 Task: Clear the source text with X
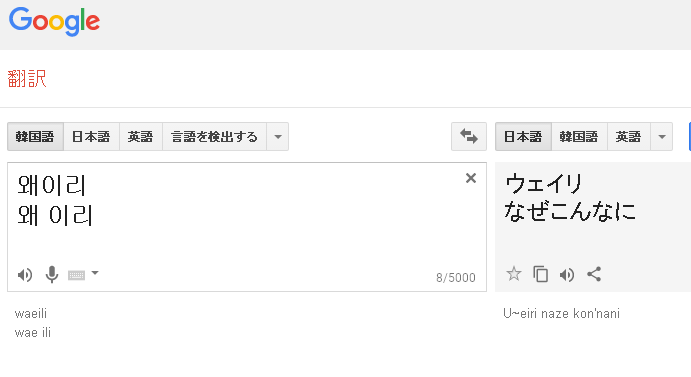(471, 178)
